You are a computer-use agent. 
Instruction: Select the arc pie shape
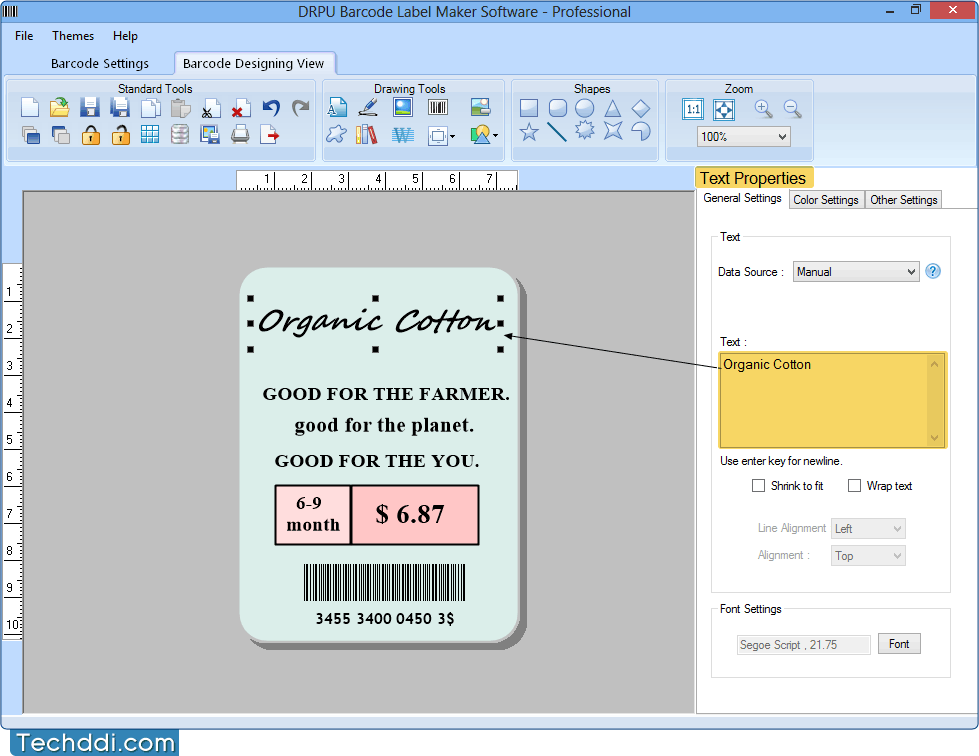(x=641, y=131)
